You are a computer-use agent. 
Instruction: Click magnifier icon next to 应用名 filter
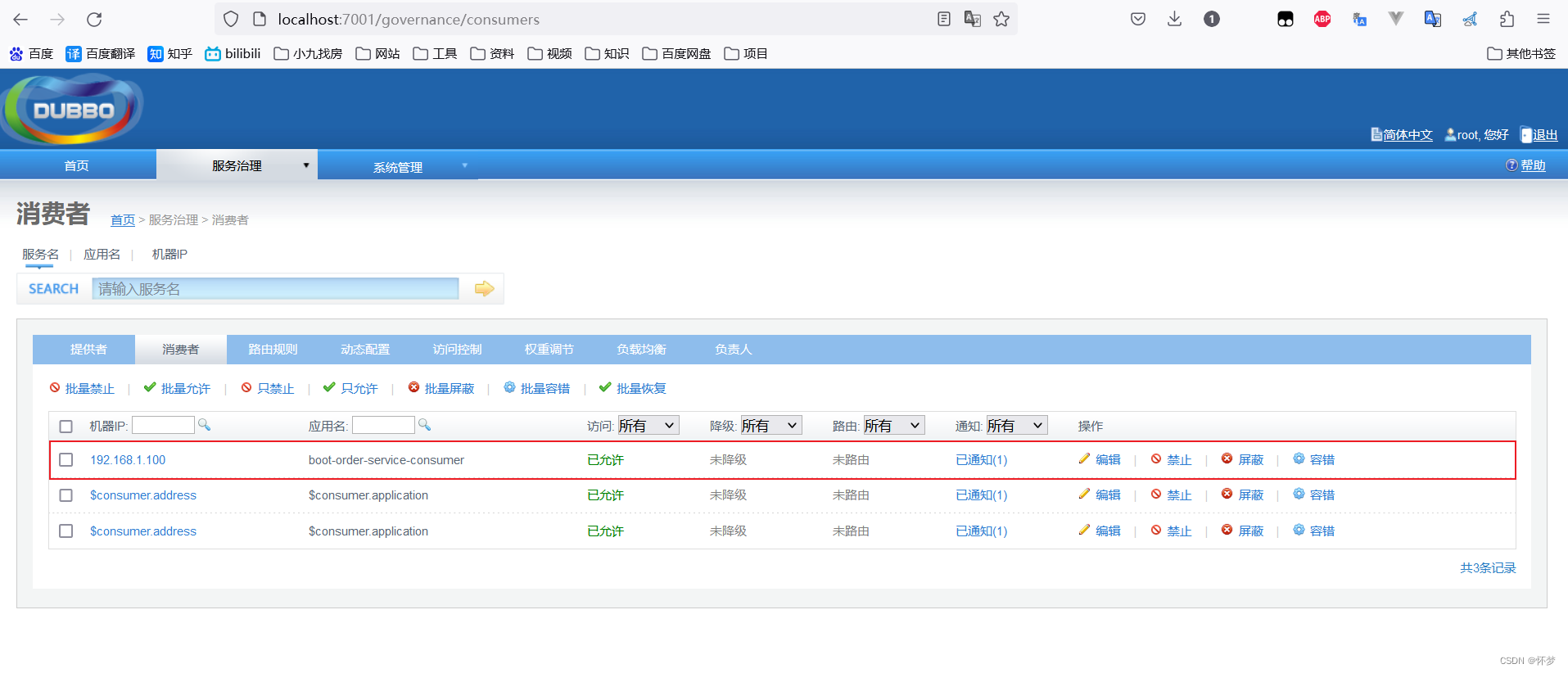pos(424,425)
